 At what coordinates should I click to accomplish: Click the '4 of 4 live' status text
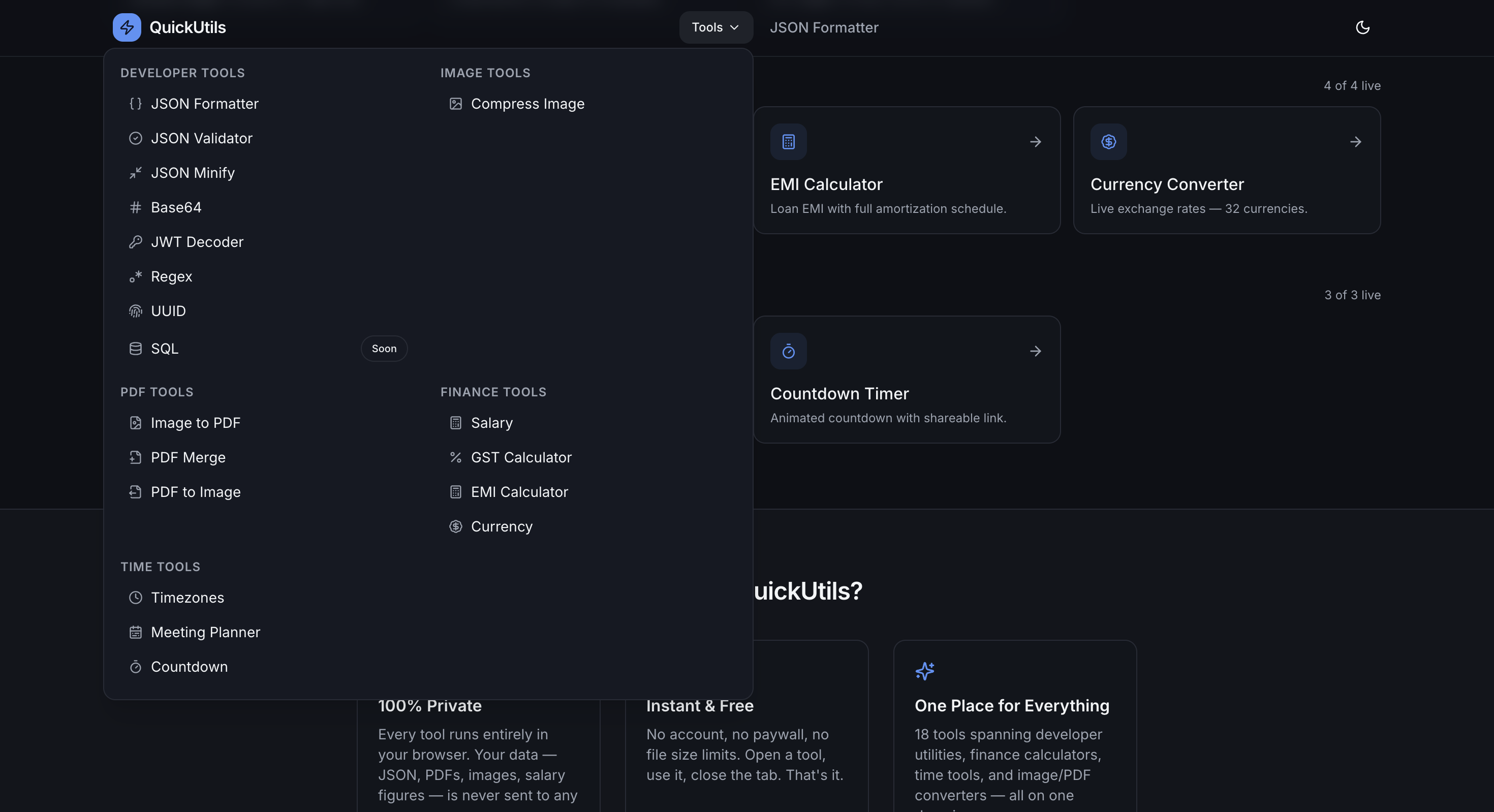1352,85
